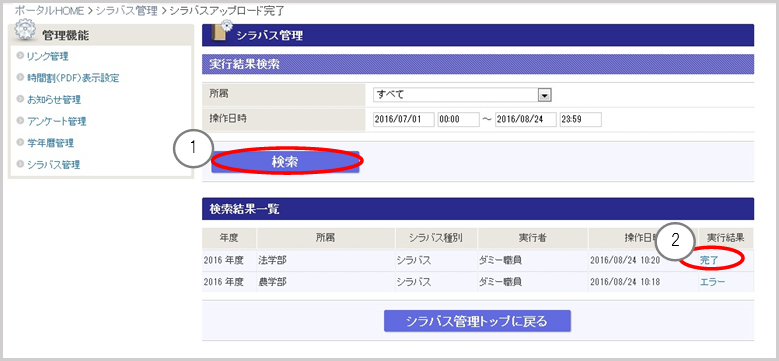This screenshot has height=361, width=779.
Task: Click the 実行結果検索 section header
Action: point(478,65)
